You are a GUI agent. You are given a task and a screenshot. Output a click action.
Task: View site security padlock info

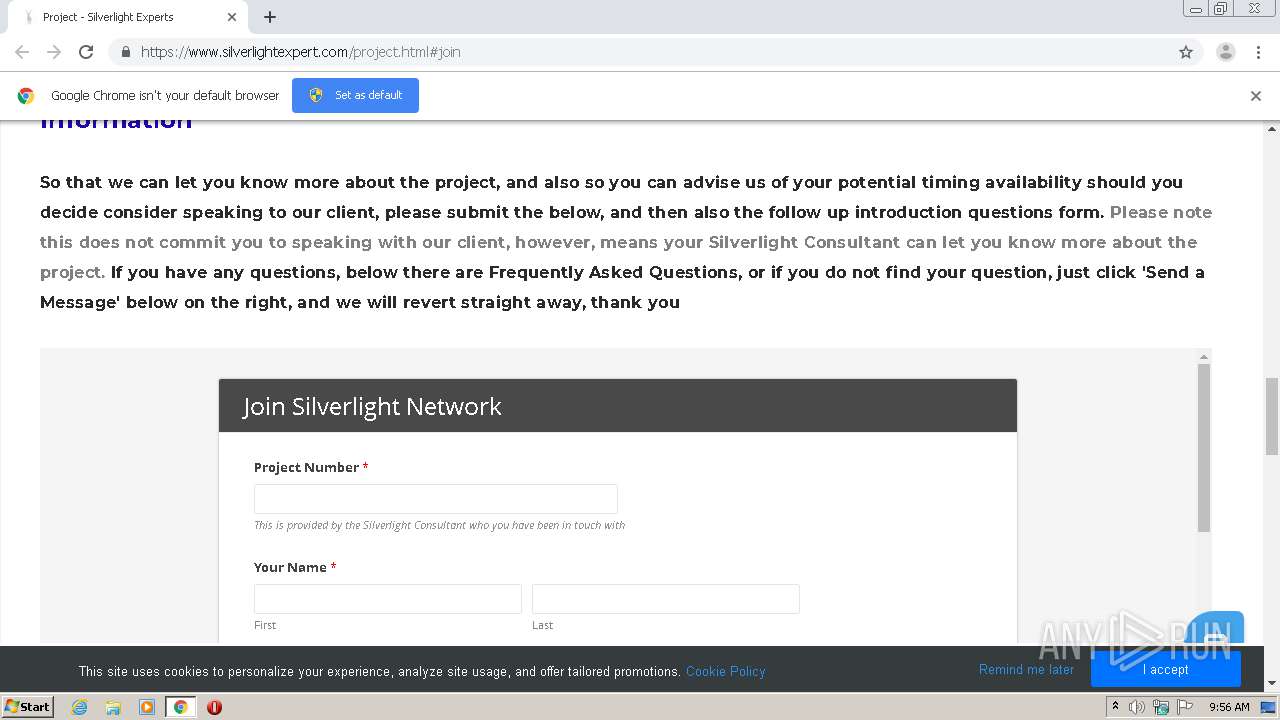(125, 52)
